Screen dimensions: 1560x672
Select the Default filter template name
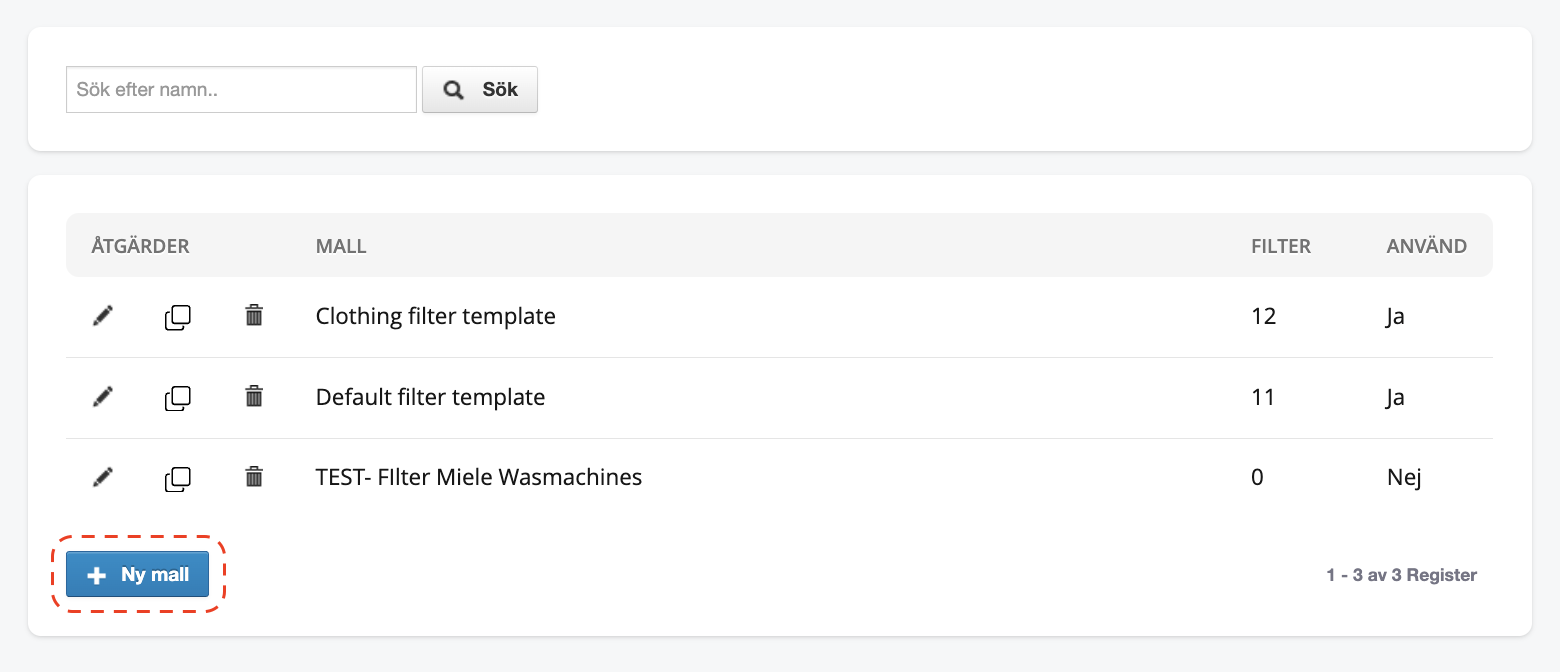coord(431,397)
